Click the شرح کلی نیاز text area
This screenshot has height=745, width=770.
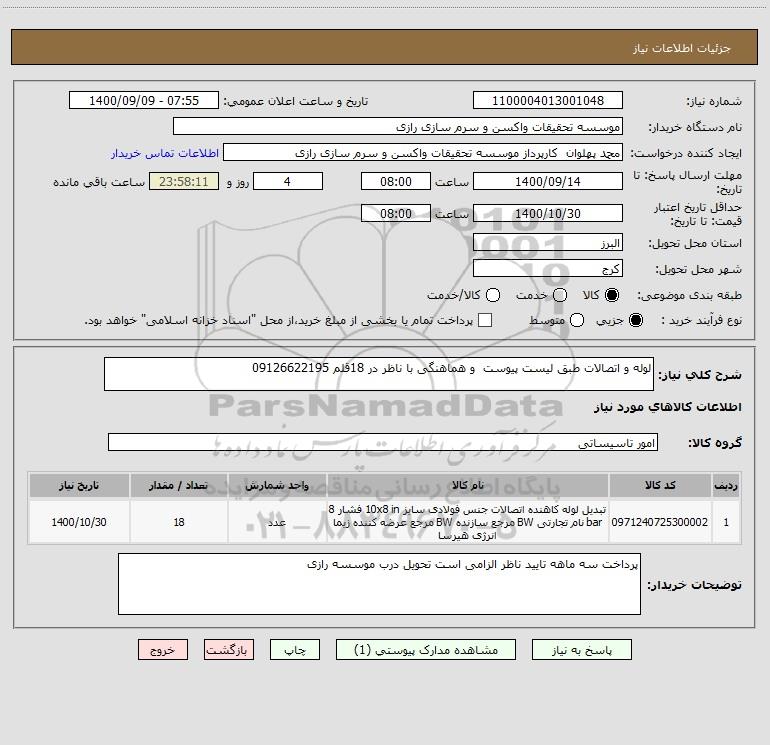click(x=379, y=374)
